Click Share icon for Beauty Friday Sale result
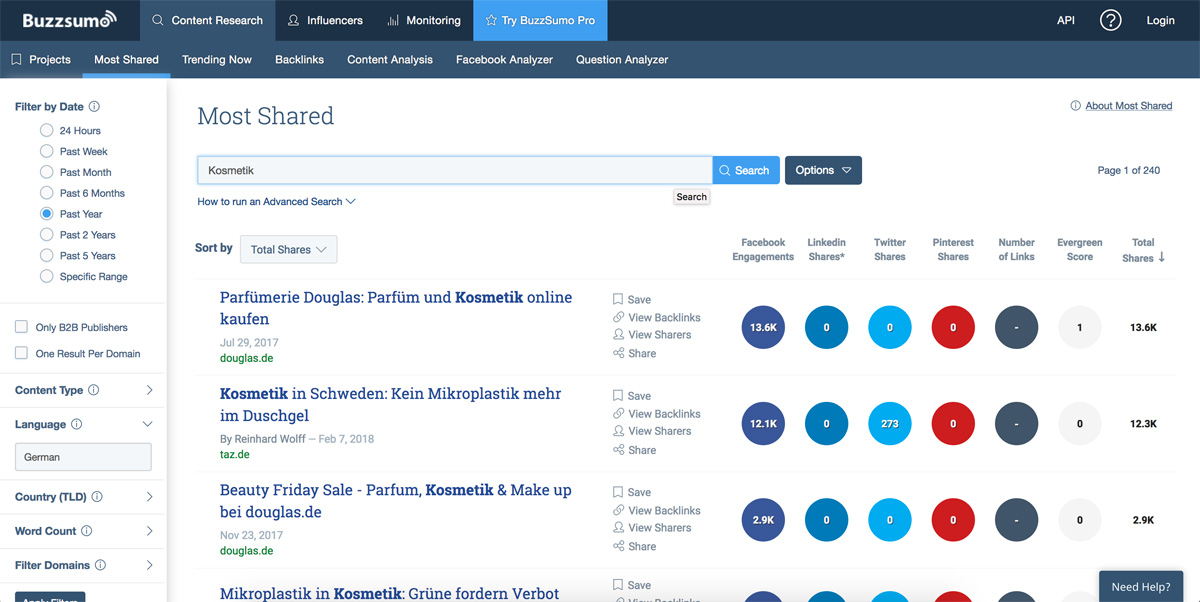The width and height of the screenshot is (1200, 602). pos(618,546)
